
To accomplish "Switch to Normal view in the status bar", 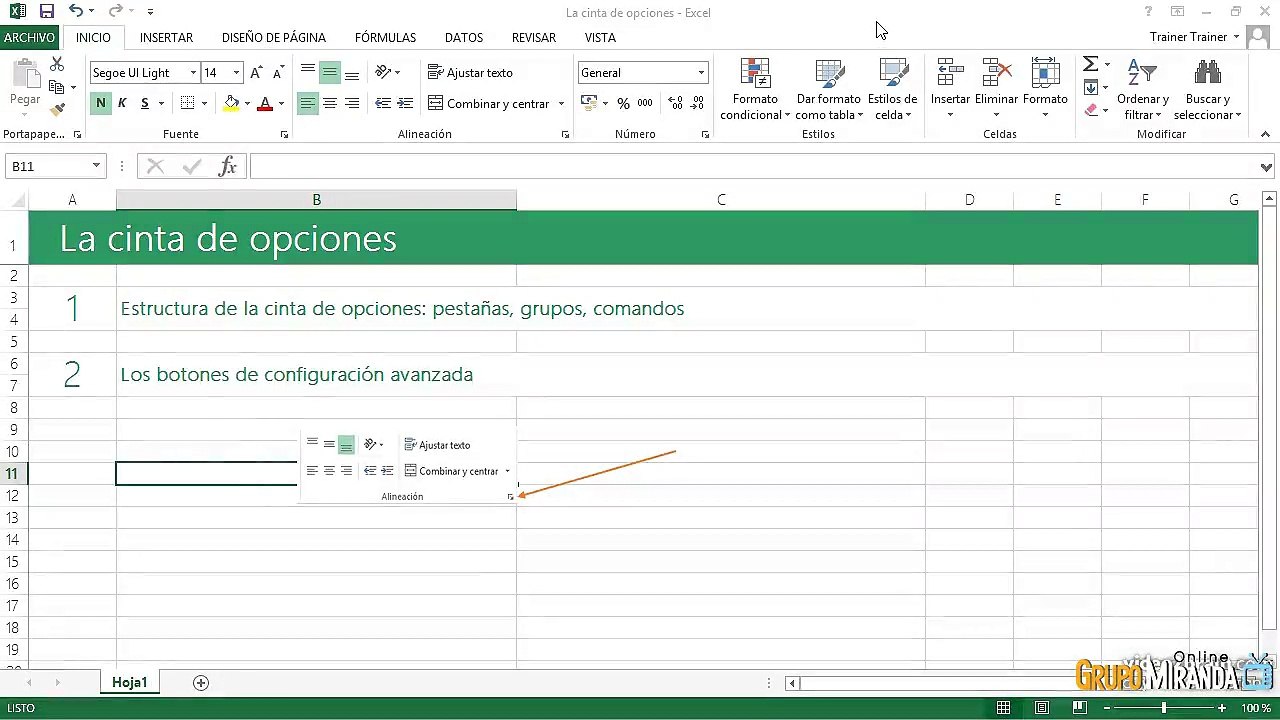I will [1003, 708].
